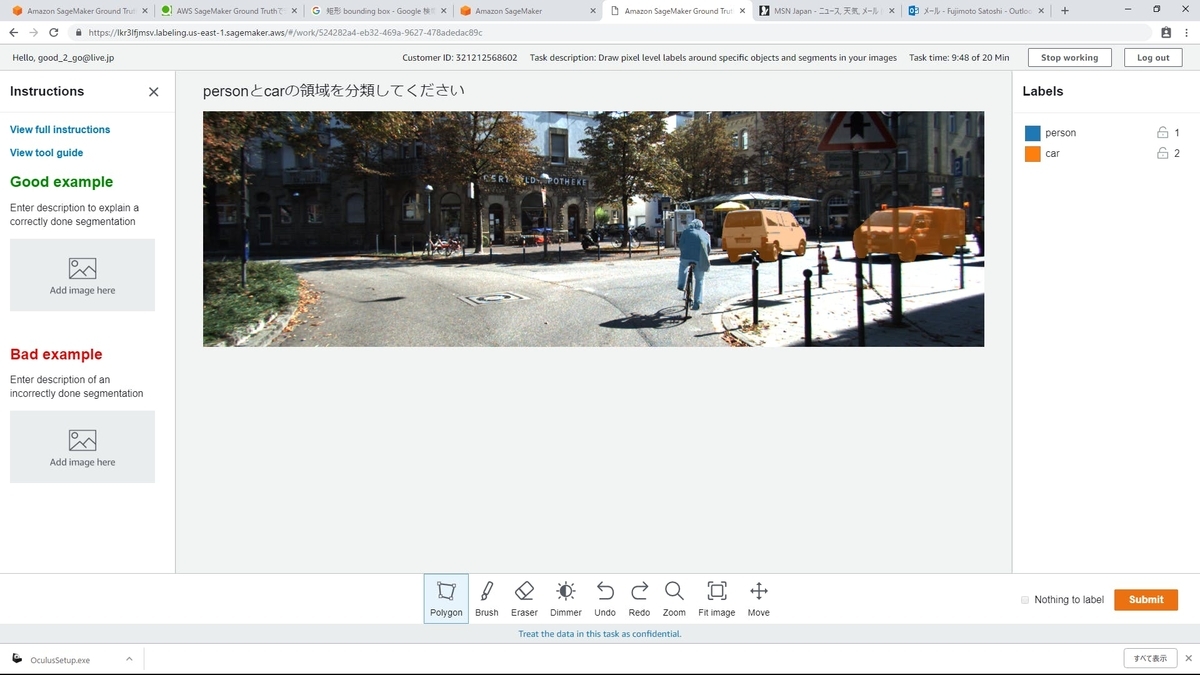Click the Labels panel heading

click(x=1042, y=91)
